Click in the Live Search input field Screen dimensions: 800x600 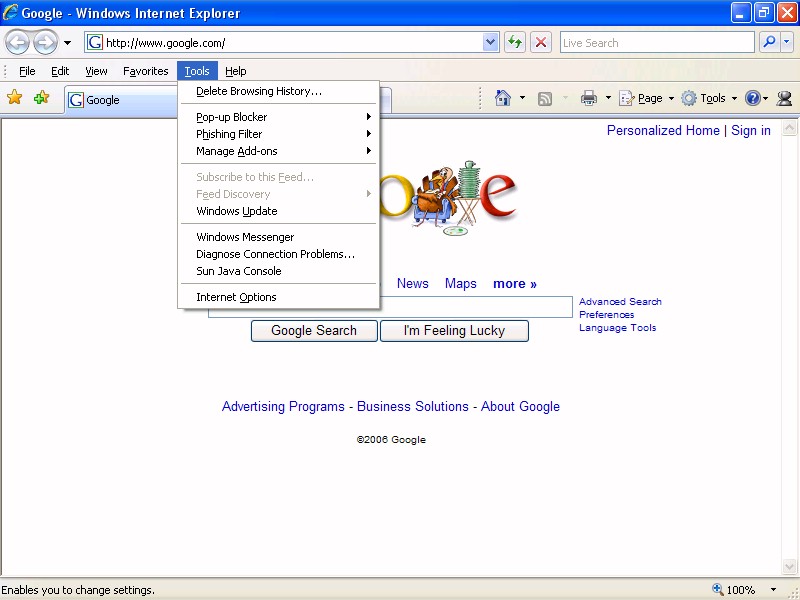656,42
